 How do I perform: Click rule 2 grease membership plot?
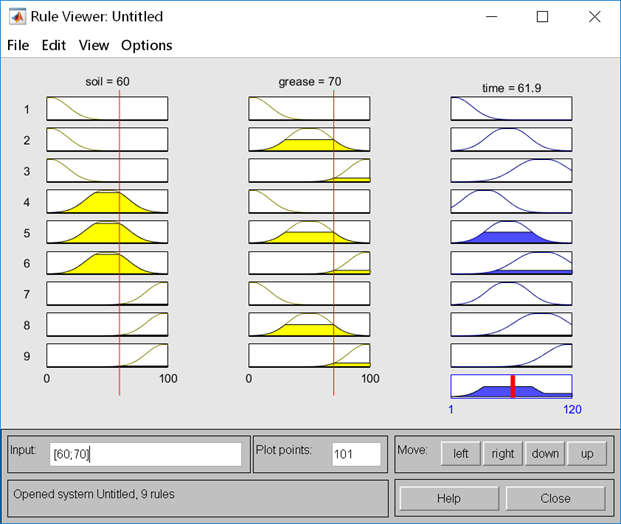click(x=309, y=139)
